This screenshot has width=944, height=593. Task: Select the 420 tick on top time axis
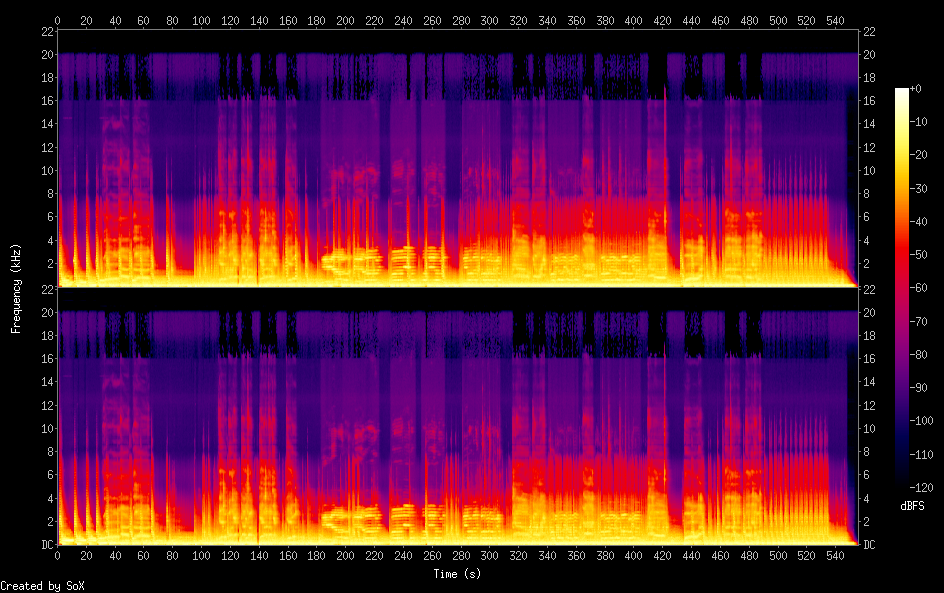pos(665,20)
